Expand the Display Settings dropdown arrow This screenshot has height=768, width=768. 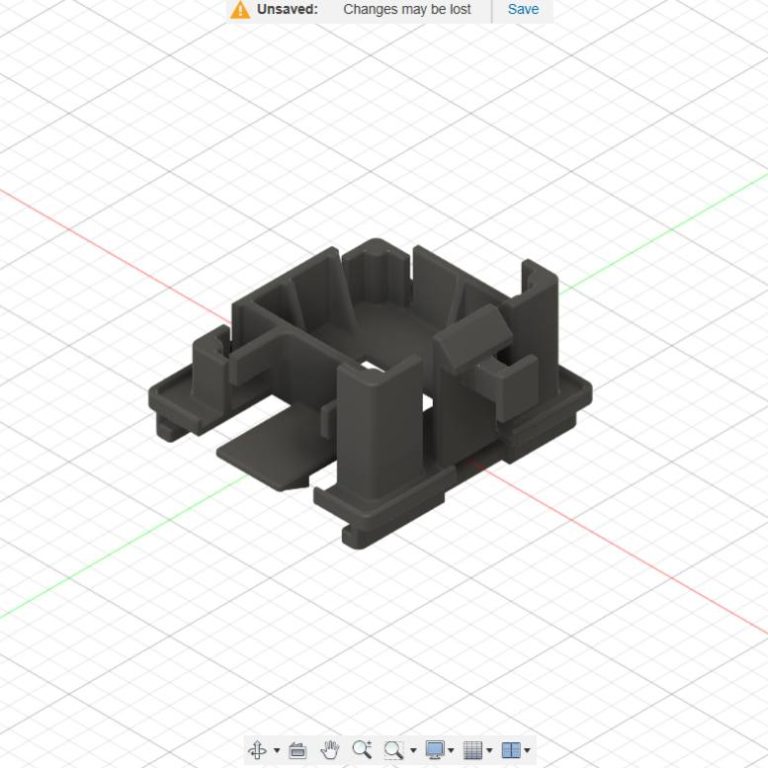[x=451, y=750]
